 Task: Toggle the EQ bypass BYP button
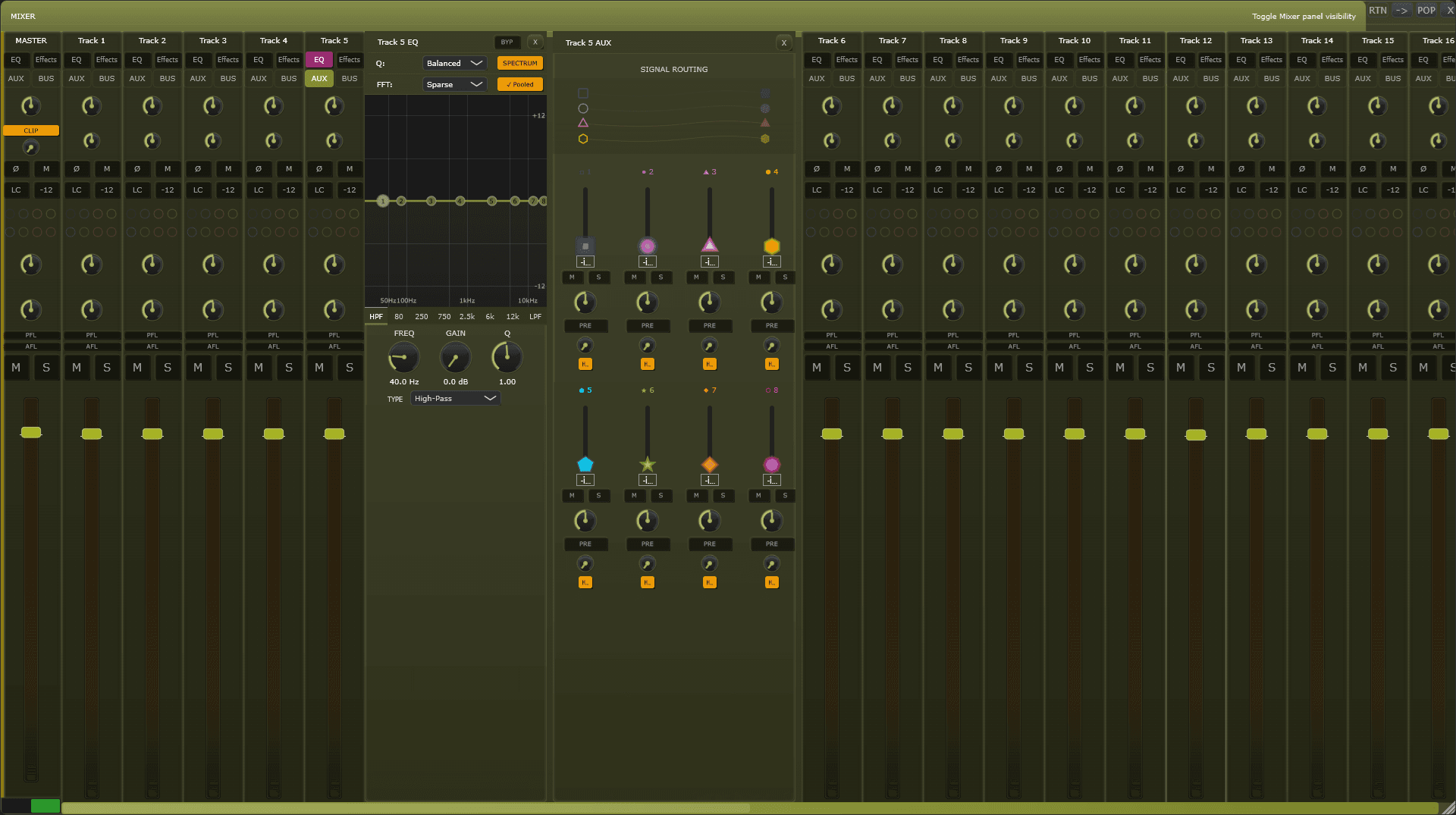pyautogui.click(x=507, y=42)
